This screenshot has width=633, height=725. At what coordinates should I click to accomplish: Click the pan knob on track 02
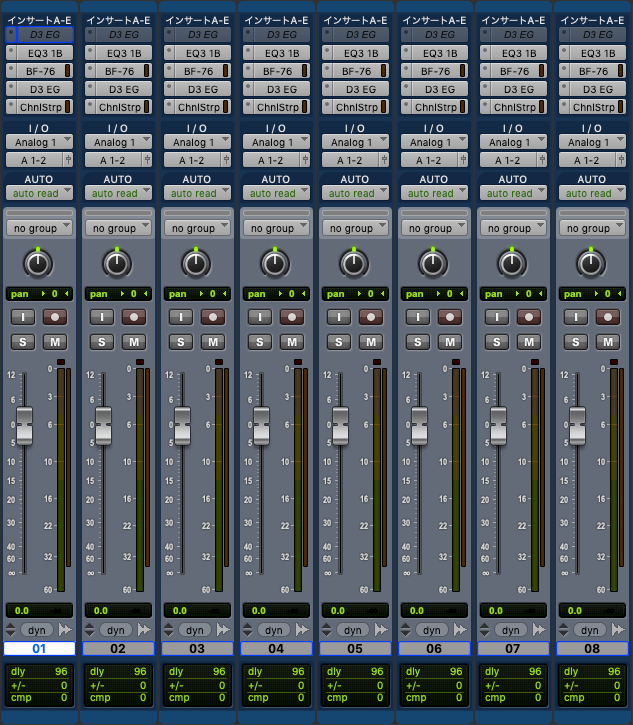117,263
